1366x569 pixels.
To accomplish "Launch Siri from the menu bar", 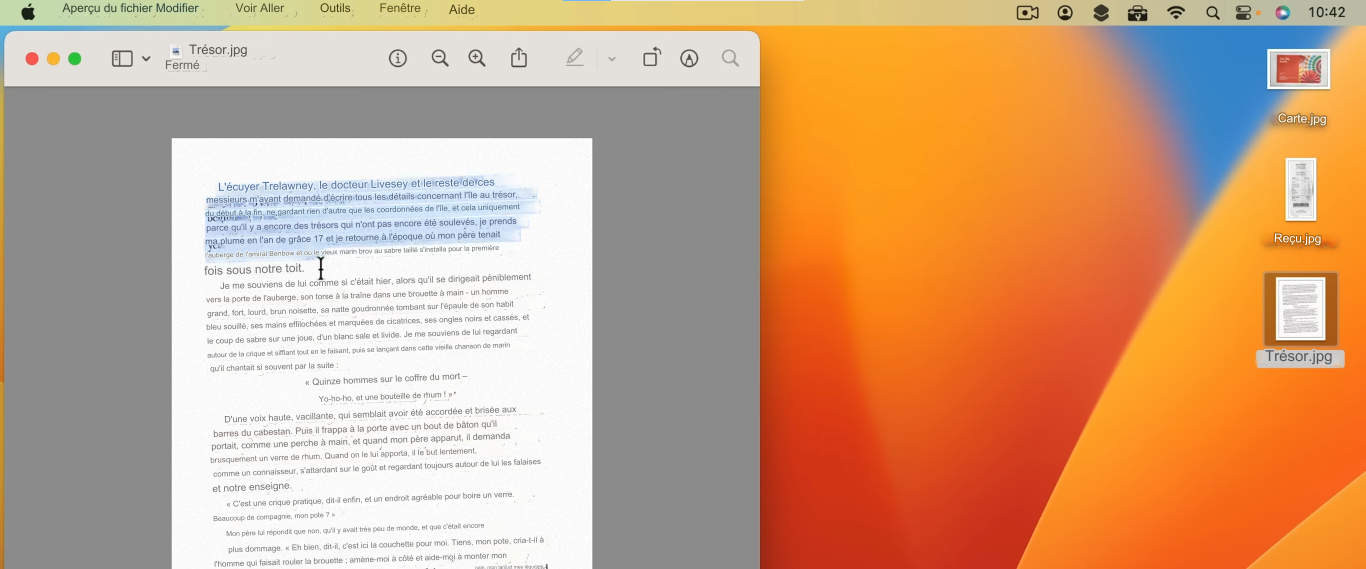I will coord(1283,13).
